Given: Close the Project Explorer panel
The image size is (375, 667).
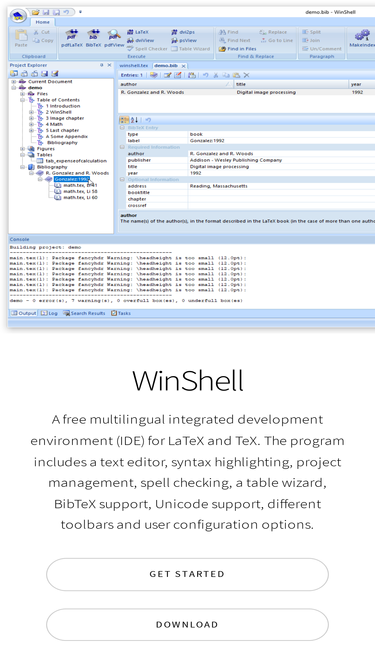Looking at the screenshot, I should tap(109, 65).
